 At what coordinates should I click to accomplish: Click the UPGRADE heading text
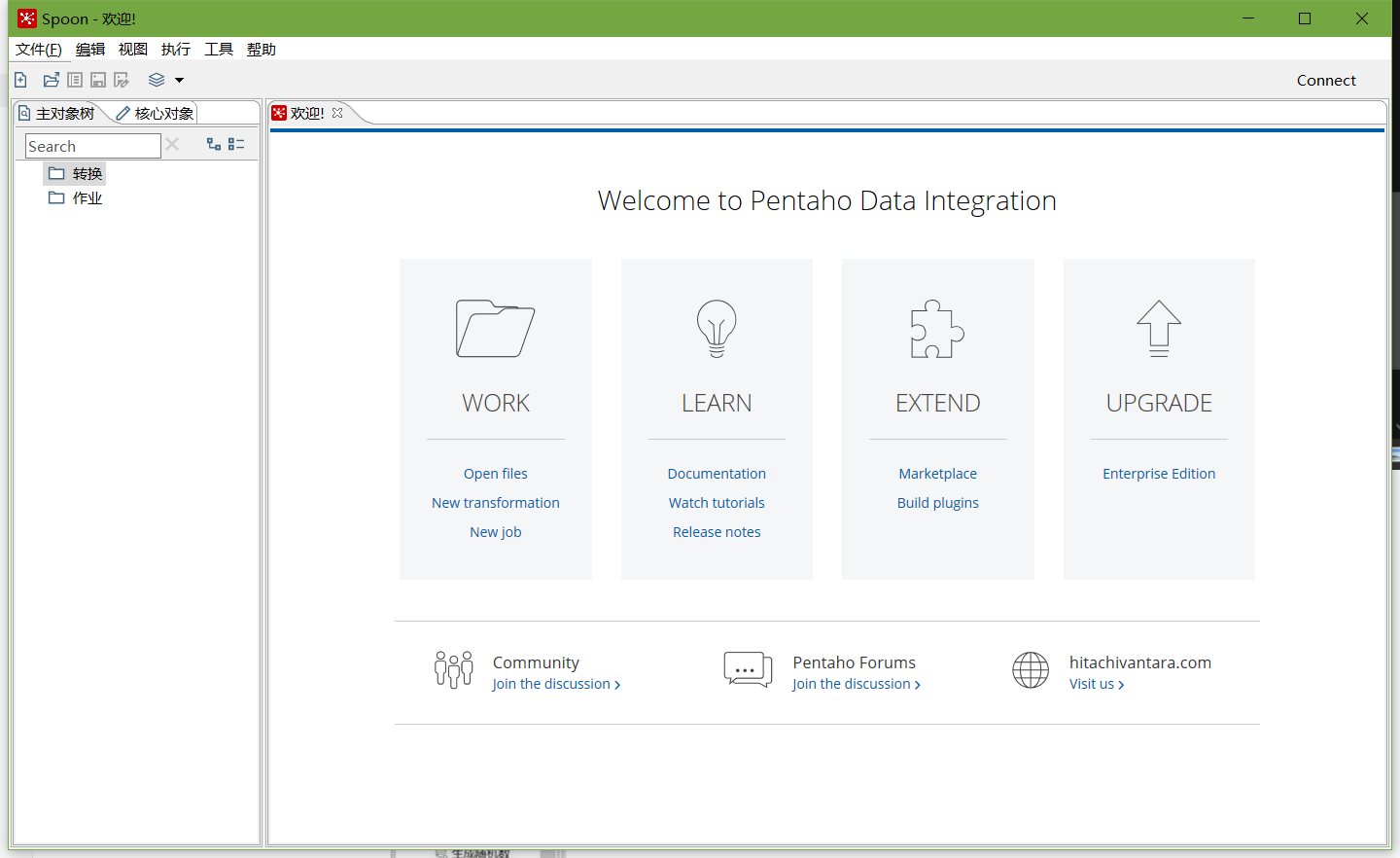(x=1159, y=403)
